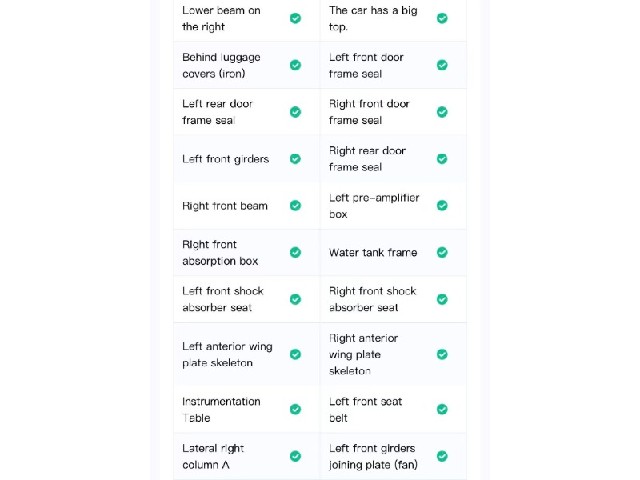Click check icon for Left pre-amplifier box
Screen dimensions: 640x480
point(442,205)
